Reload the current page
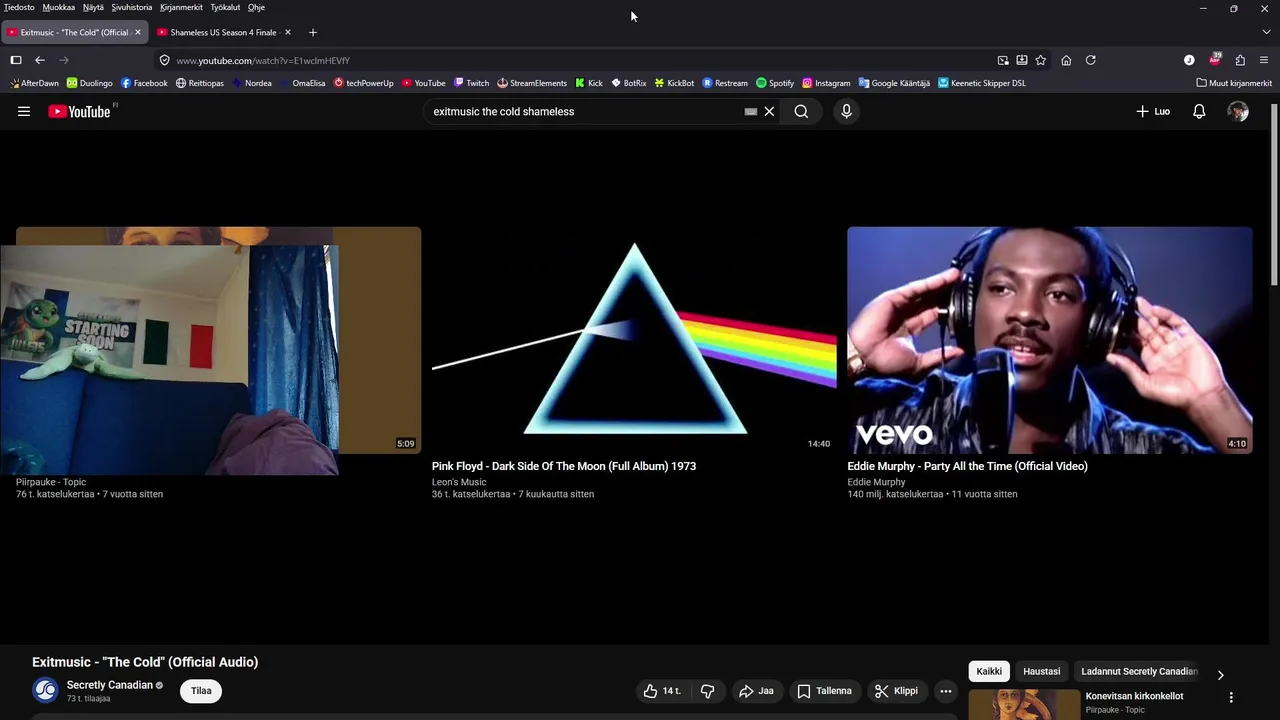 coord(1091,60)
